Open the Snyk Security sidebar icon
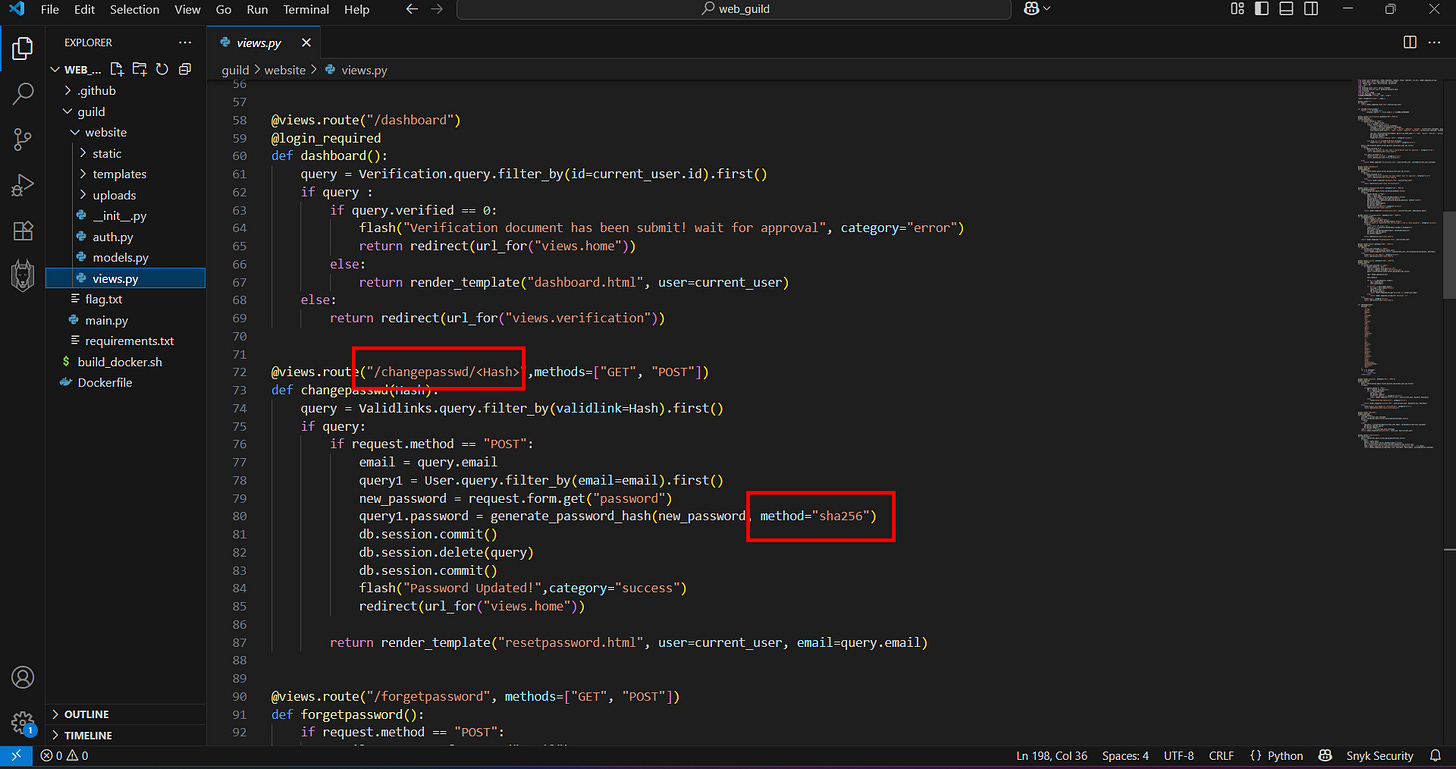 (x=23, y=276)
